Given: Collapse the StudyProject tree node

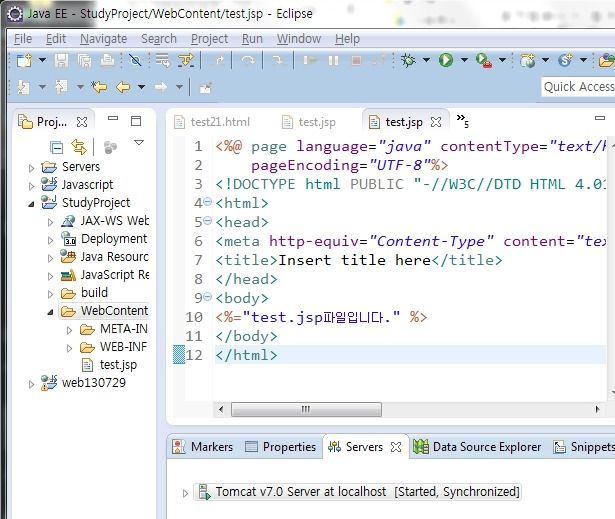Looking at the screenshot, I should click(x=31, y=204).
